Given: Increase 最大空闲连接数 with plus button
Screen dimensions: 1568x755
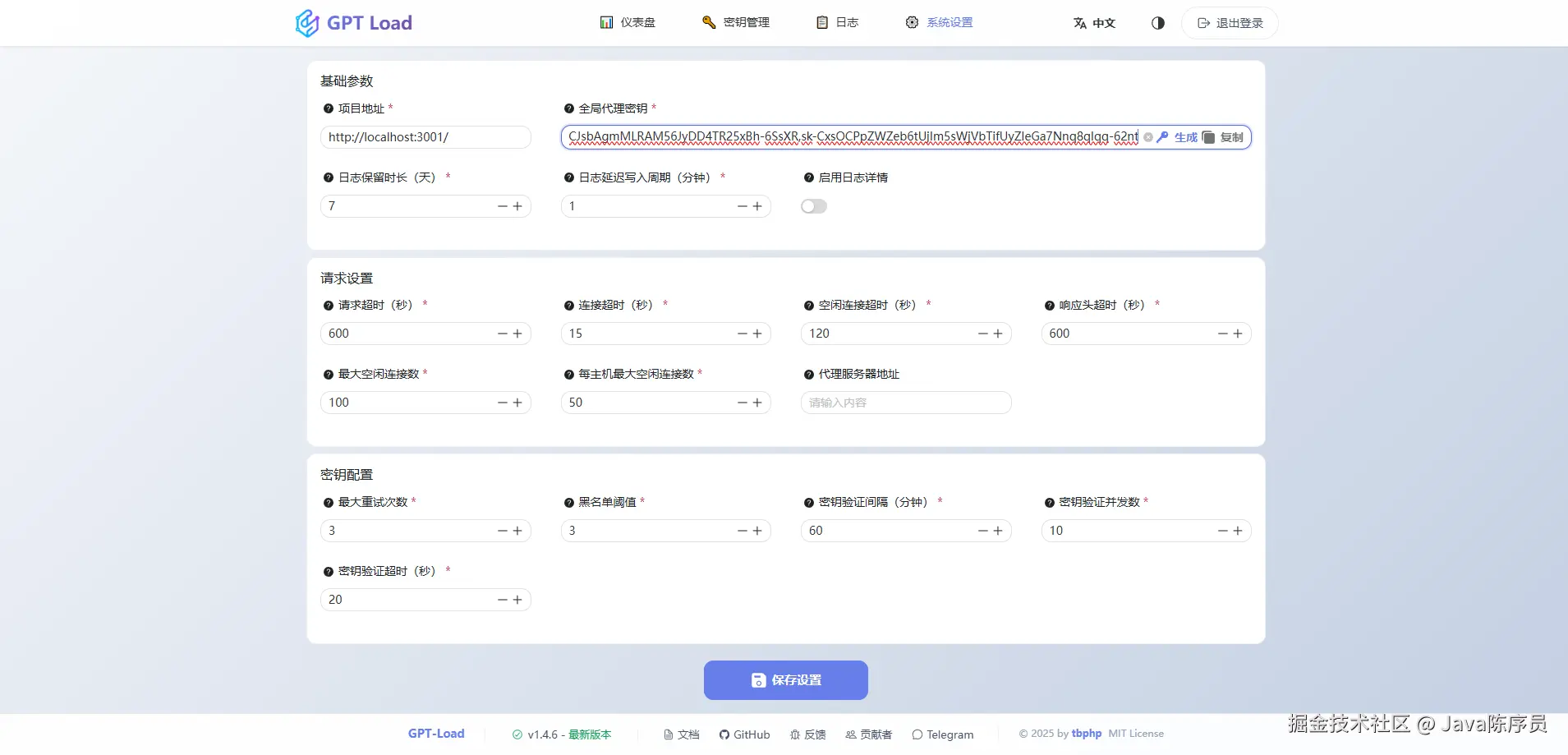Looking at the screenshot, I should point(517,403).
